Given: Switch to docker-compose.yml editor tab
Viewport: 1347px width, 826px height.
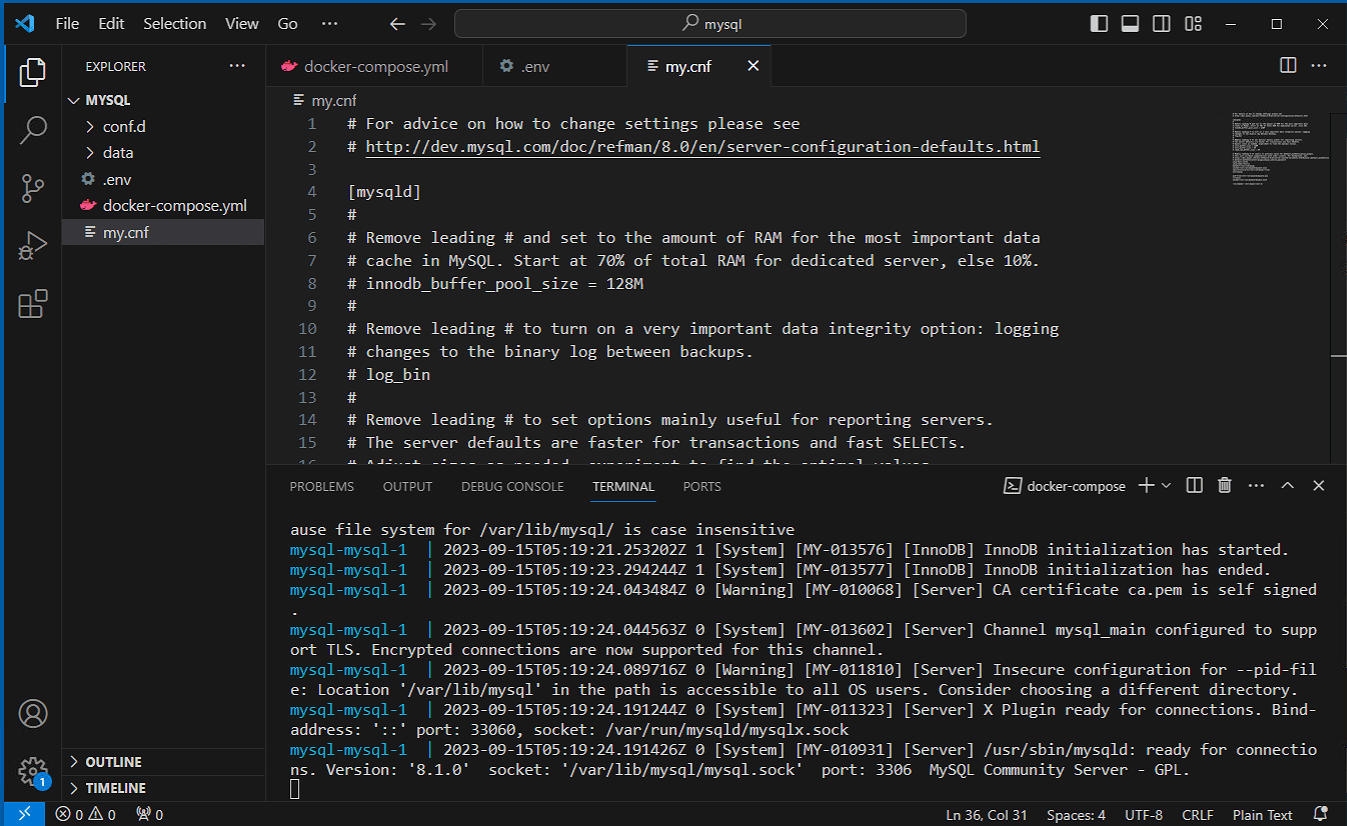Looking at the screenshot, I should click(375, 67).
